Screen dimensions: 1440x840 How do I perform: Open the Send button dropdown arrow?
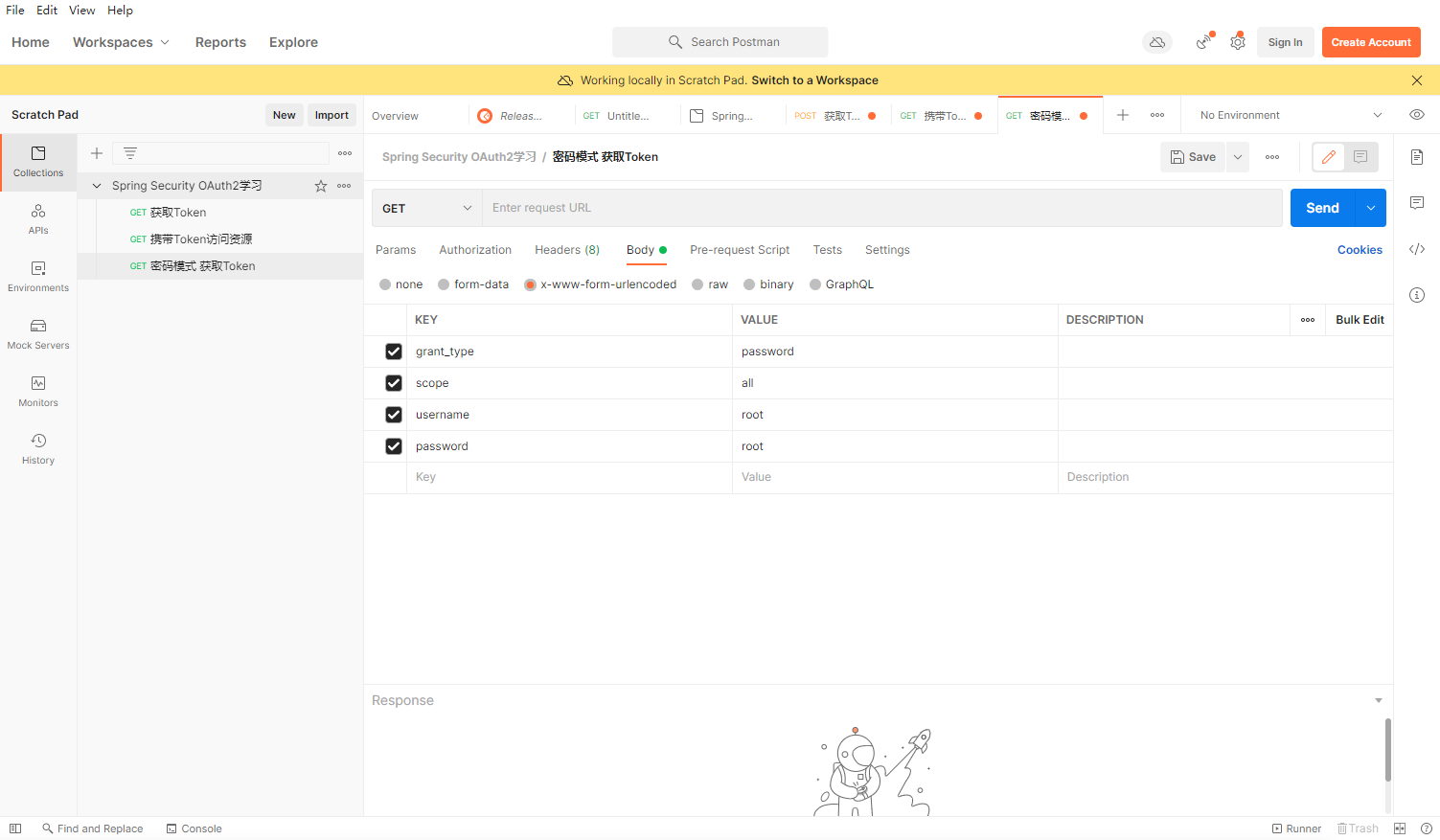click(1371, 208)
